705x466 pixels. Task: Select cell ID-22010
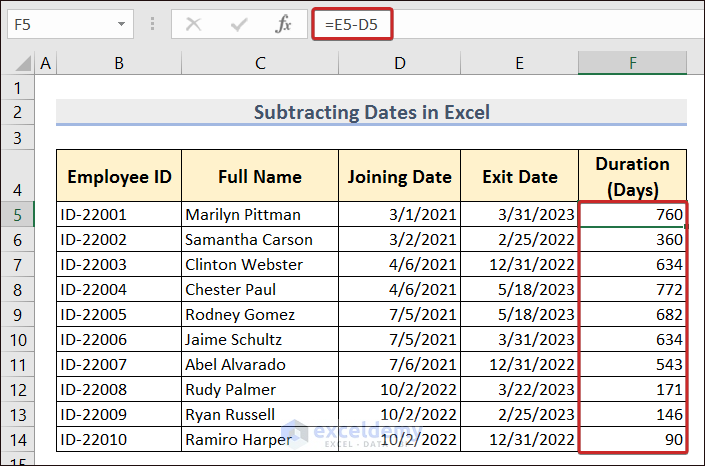point(119,439)
